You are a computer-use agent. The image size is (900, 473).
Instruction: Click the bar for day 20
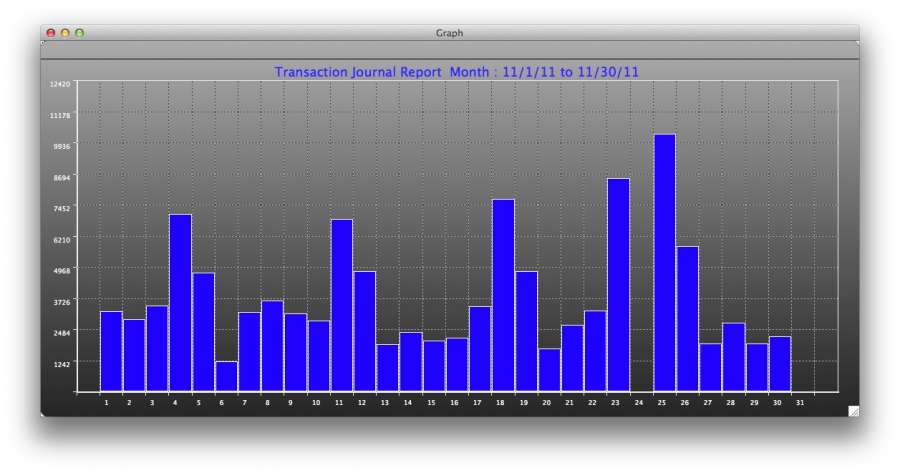point(549,370)
